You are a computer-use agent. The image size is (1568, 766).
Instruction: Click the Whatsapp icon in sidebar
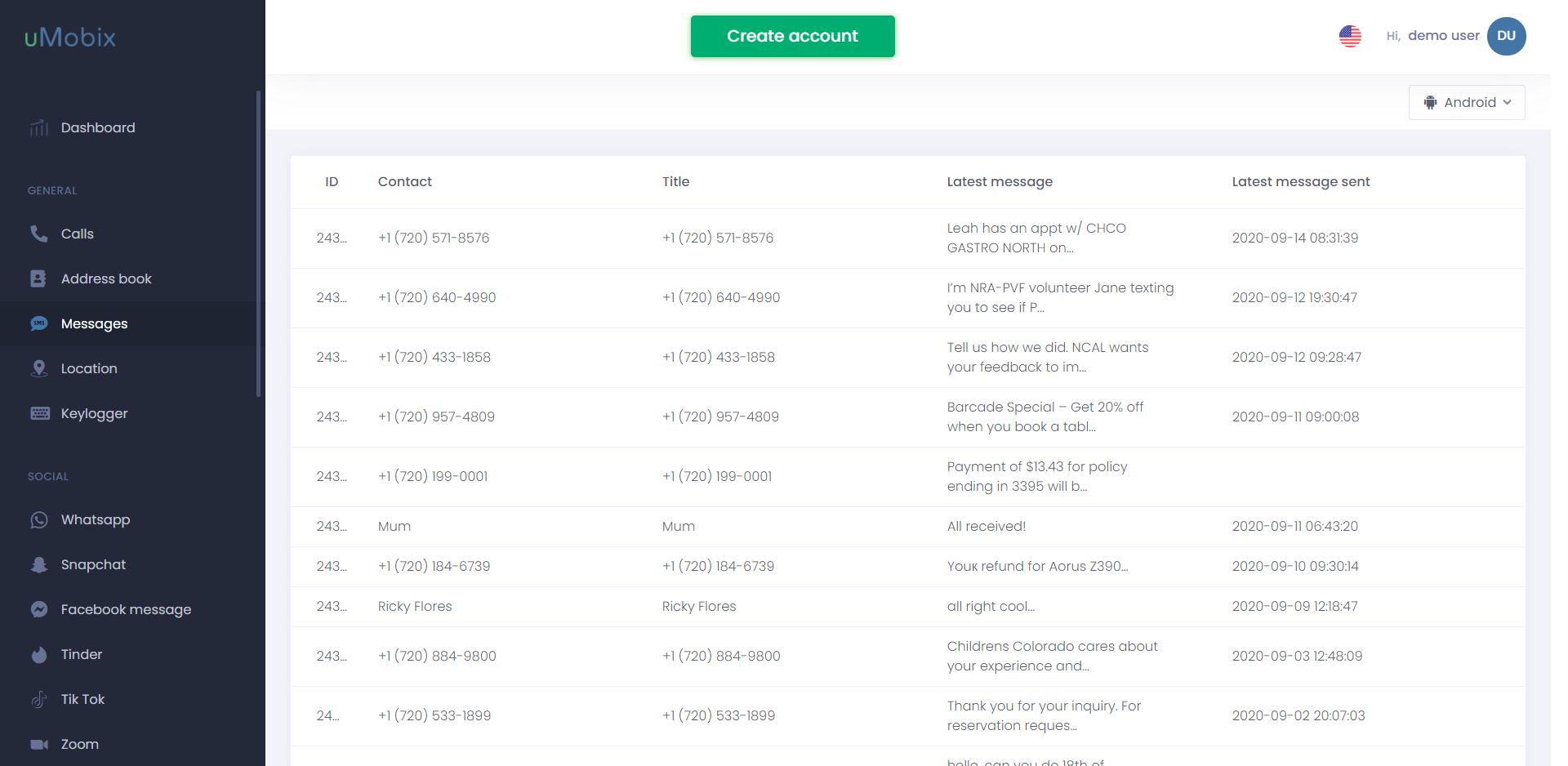point(39,520)
